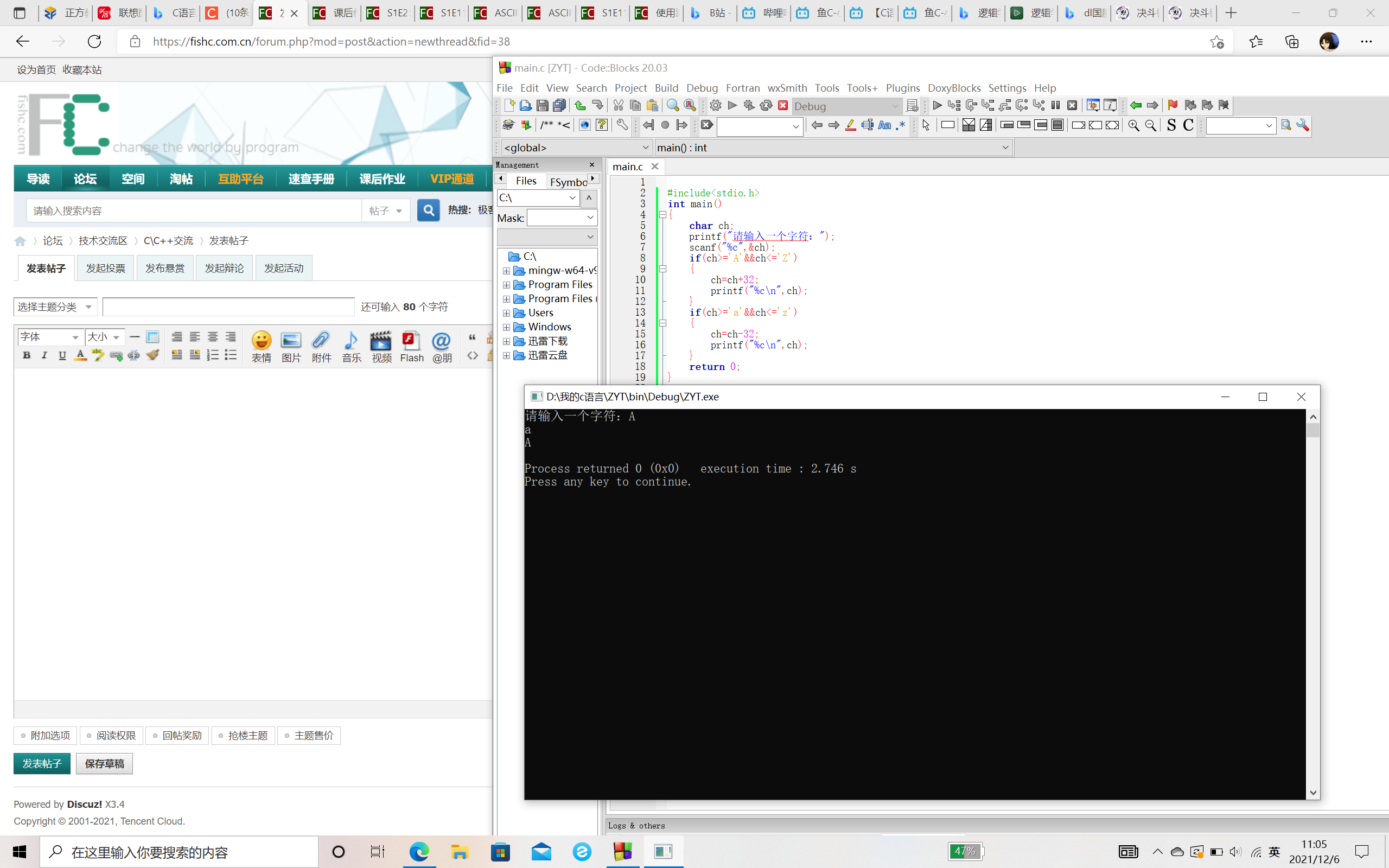Open the Settings menu
This screenshot has width=1389, height=868.
1006,88
